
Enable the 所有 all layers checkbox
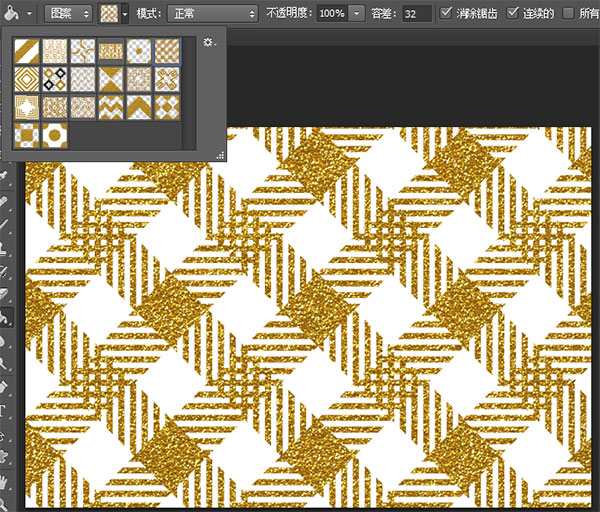coord(569,14)
